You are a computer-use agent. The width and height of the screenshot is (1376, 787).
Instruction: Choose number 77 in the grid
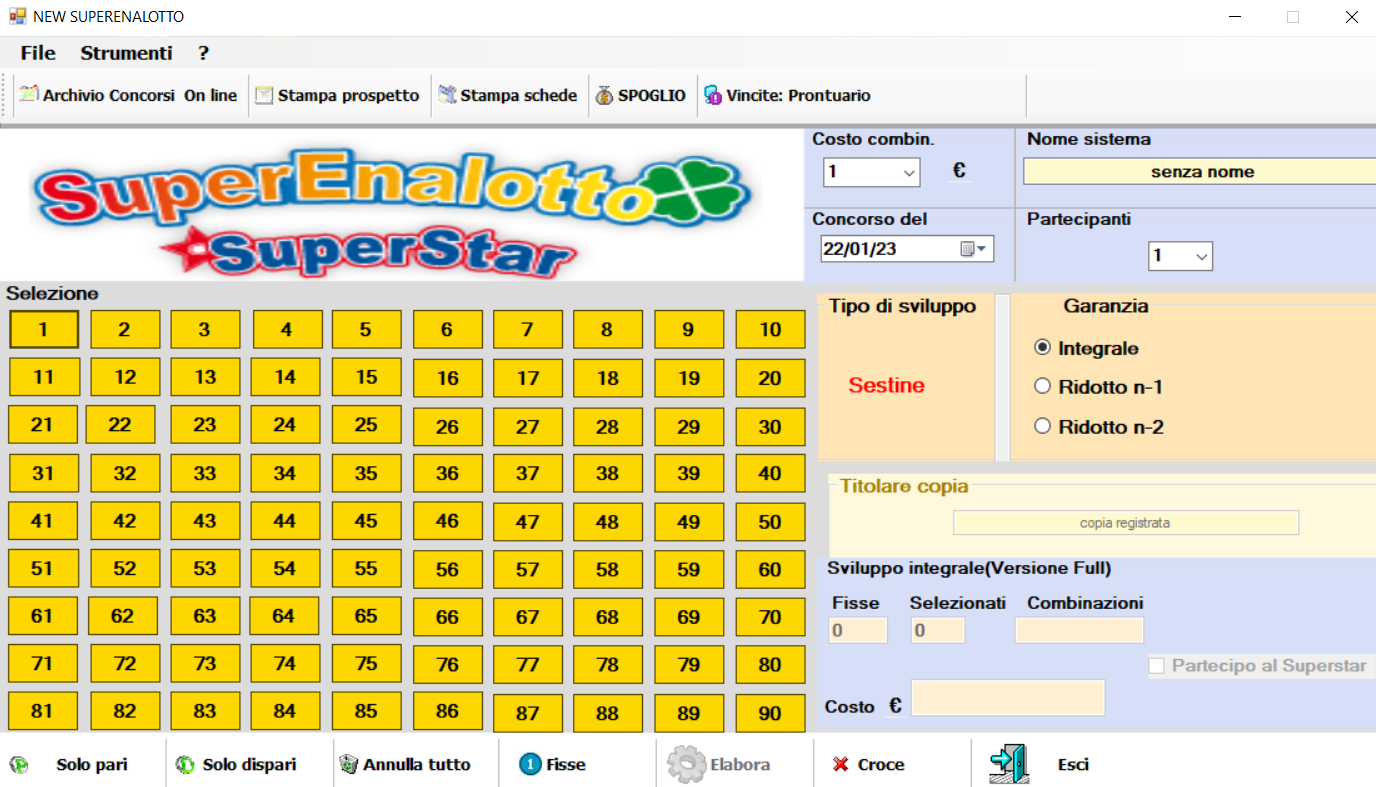point(528,664)
